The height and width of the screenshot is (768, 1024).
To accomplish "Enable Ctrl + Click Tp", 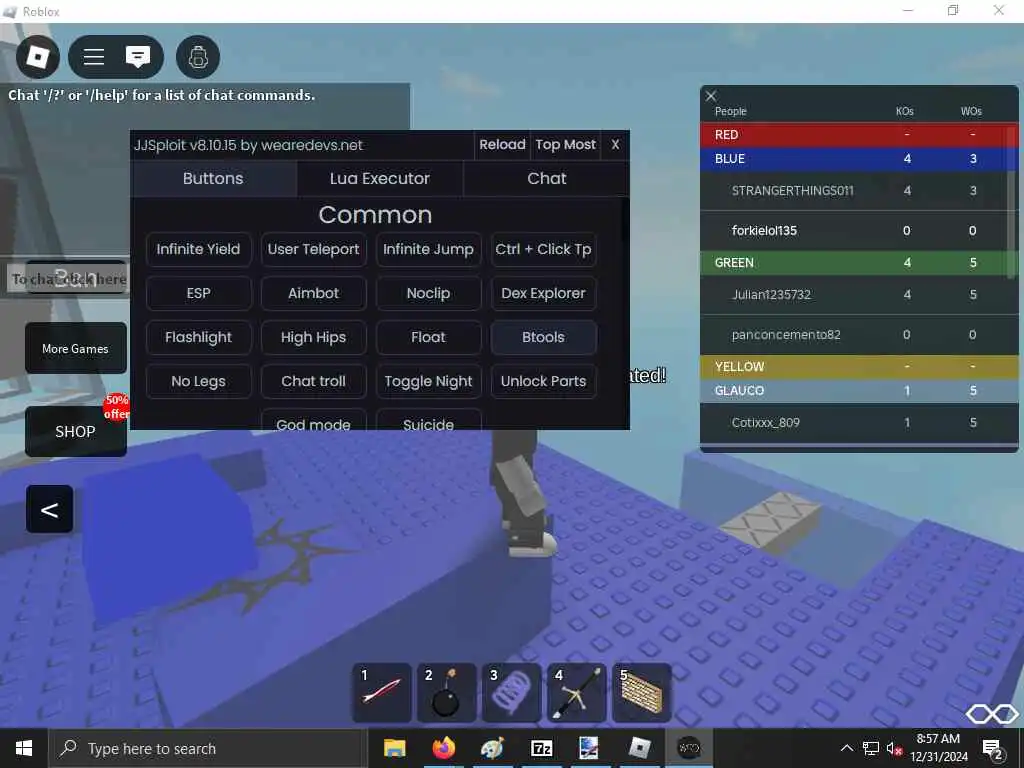I will coord(543,249).
